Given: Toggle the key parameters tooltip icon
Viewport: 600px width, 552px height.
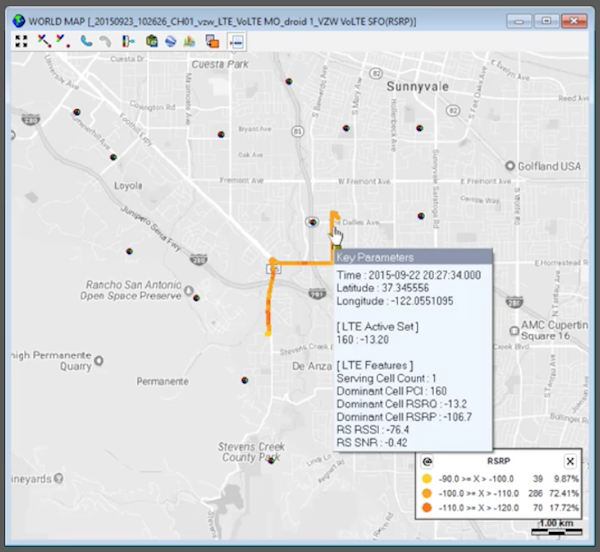Looking at the screenshot, I should click(x=236, y=41).
